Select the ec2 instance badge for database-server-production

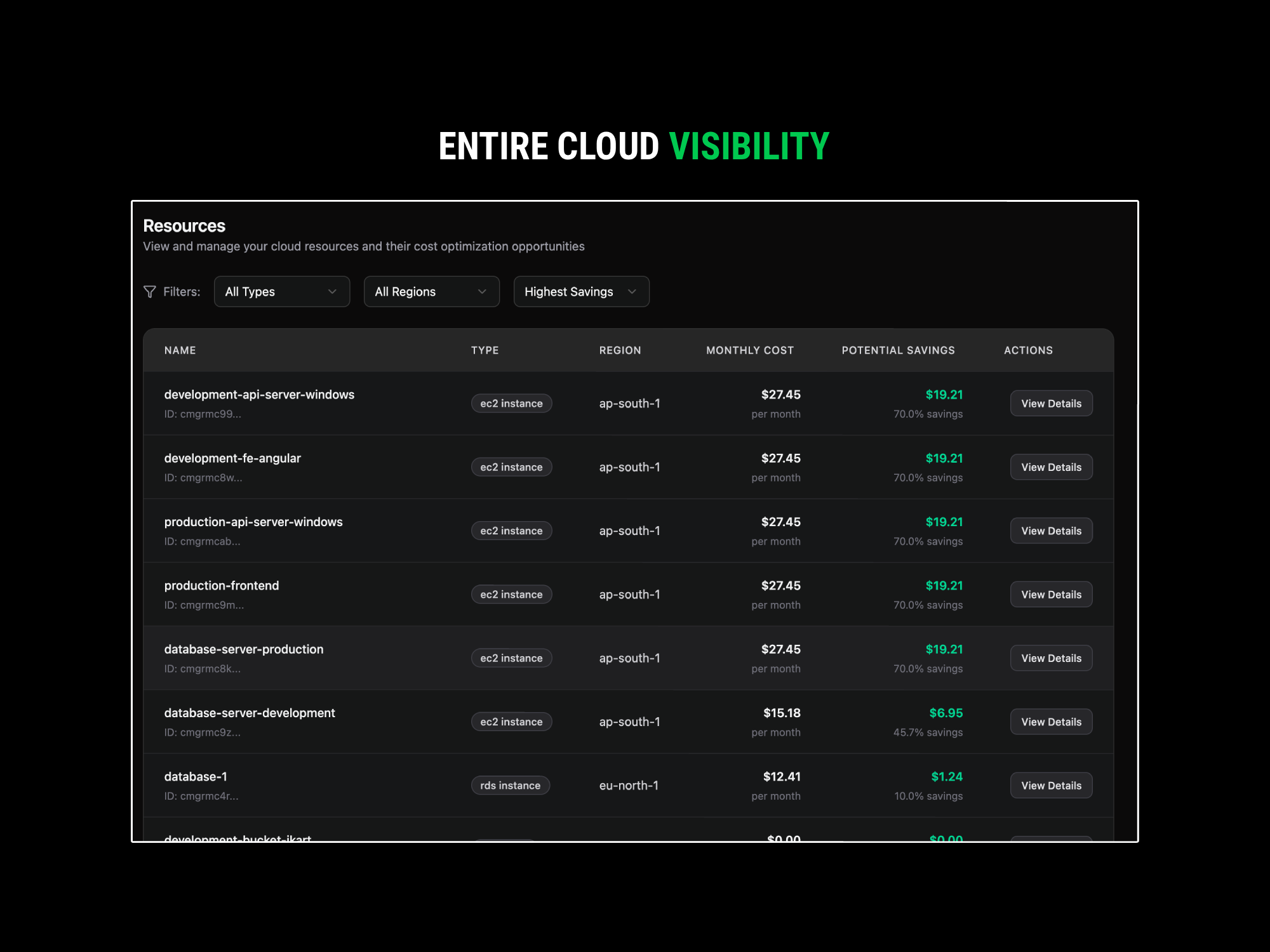(511, 658)
